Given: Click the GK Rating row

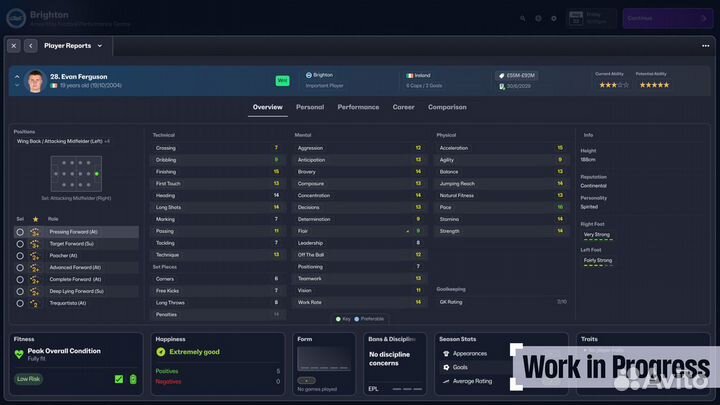Looking at the screenshot, I should point(502,302).
